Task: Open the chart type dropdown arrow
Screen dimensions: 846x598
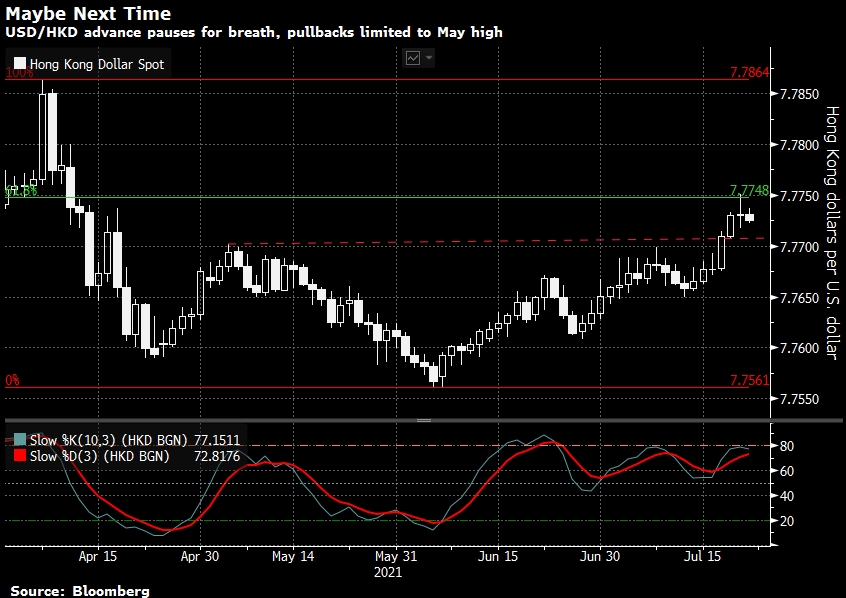Action: point(429,58)
